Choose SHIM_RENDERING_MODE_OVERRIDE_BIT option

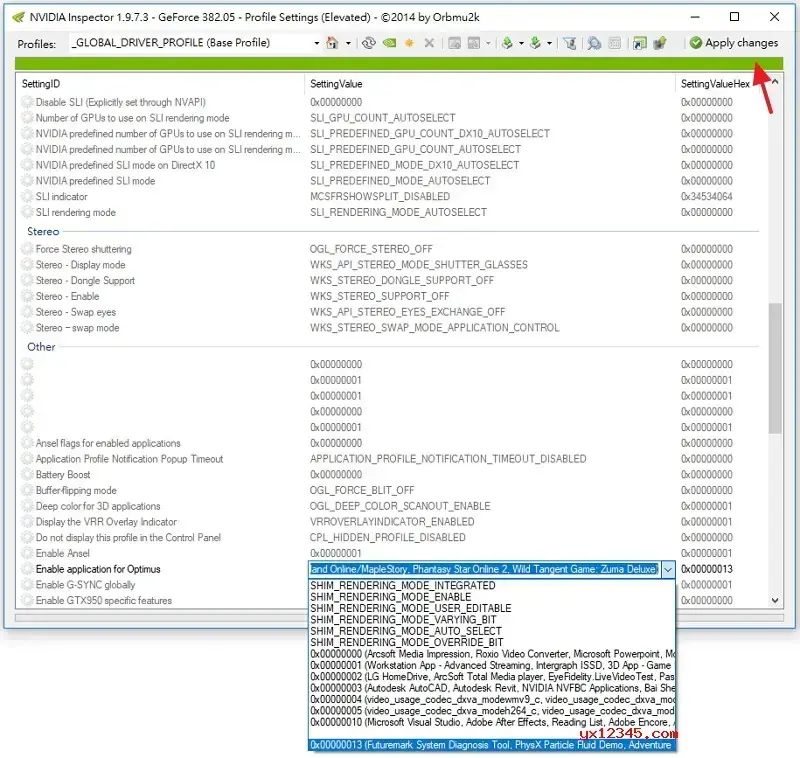(x=492, y=642)
